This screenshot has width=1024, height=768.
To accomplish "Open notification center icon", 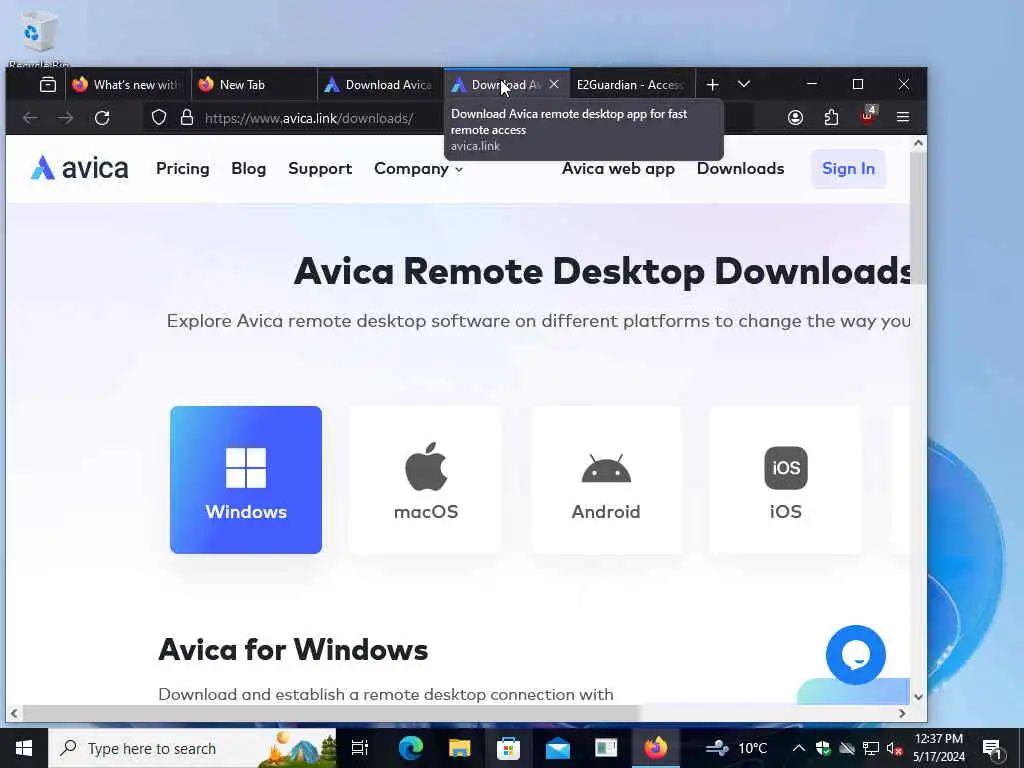I will point(993,748).
